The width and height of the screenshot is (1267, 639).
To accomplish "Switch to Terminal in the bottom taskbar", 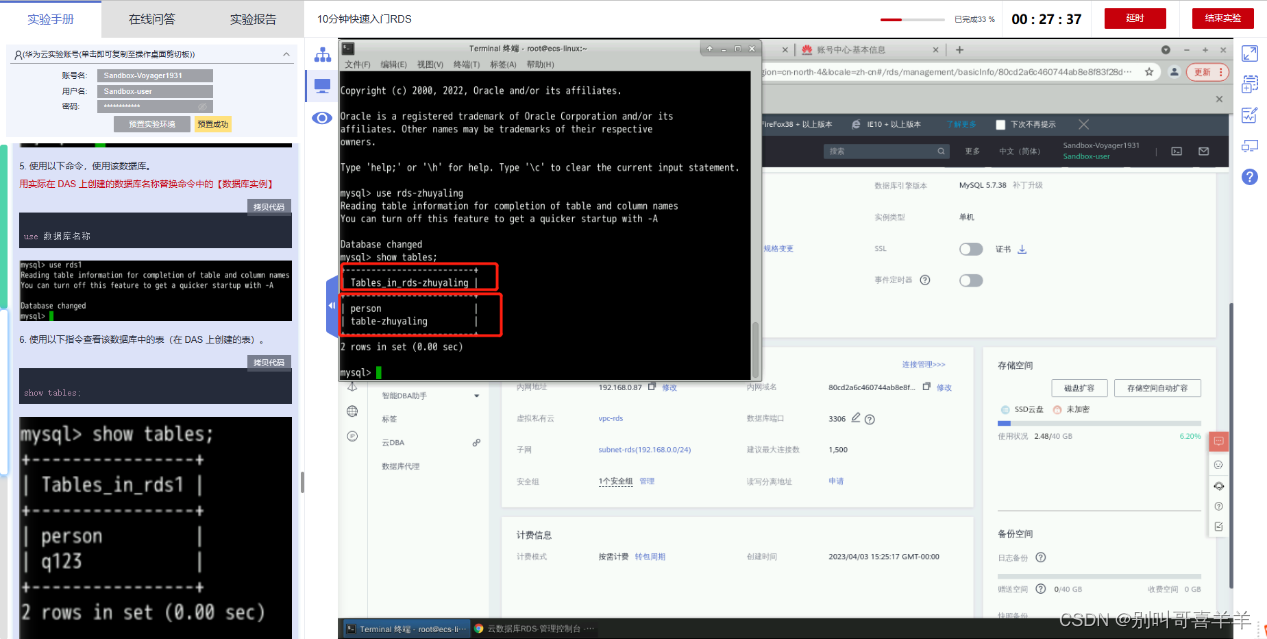I will pyautogui.click(x=404, y=629).
